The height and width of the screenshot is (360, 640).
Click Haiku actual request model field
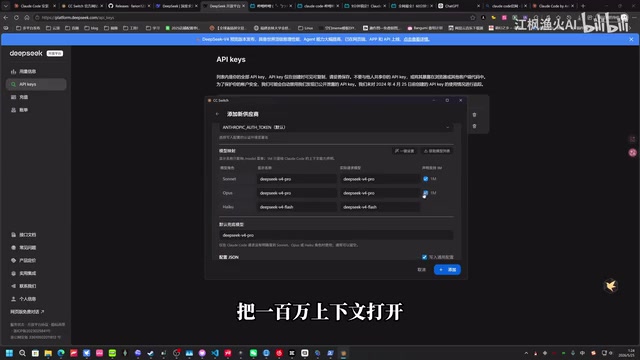tap(380, 207)
